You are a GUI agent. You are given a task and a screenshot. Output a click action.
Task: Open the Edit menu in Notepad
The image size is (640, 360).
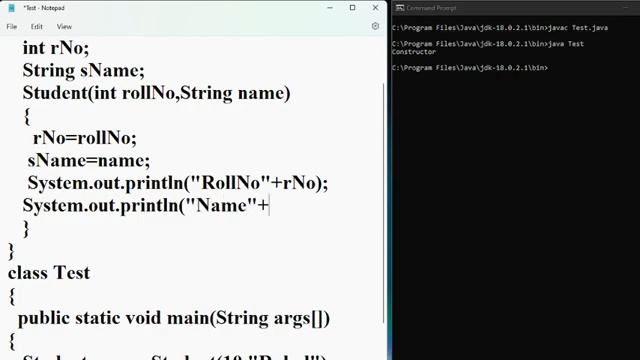36,27
